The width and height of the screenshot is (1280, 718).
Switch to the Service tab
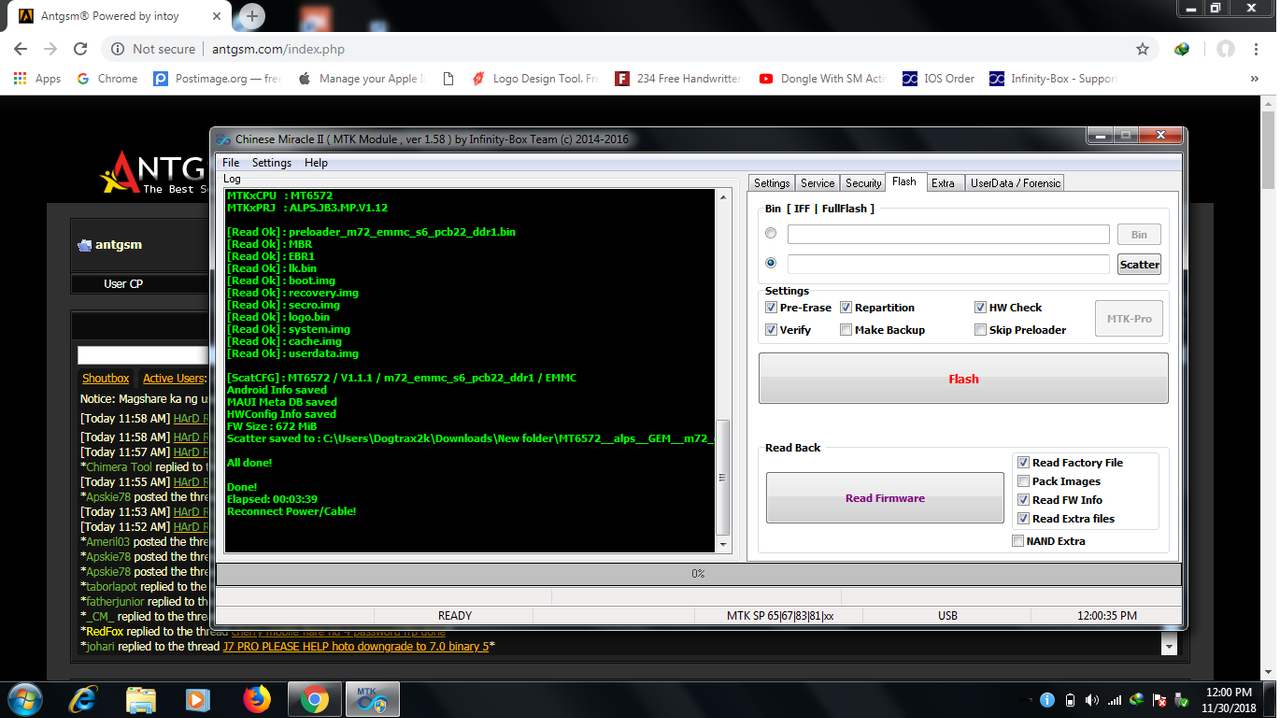tap(817, 183)
